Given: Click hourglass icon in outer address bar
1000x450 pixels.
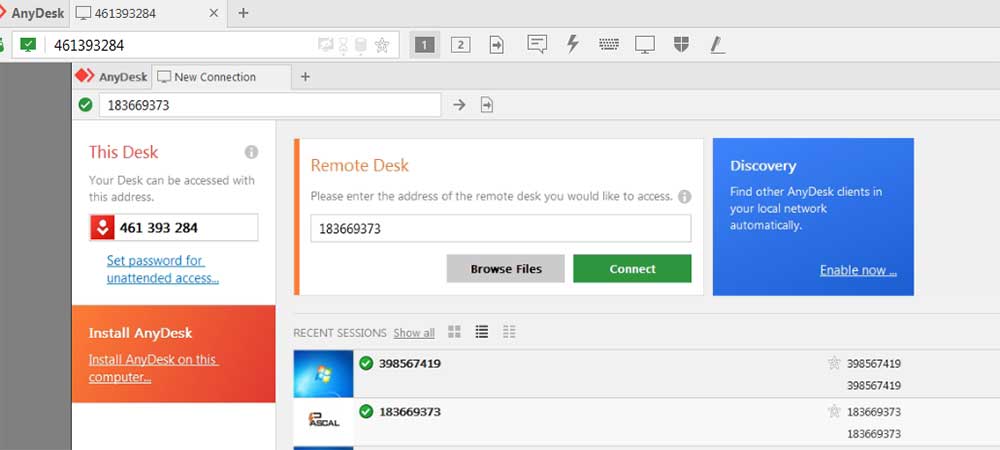Looking at the screenshot, I should click(x=343, y=45).
